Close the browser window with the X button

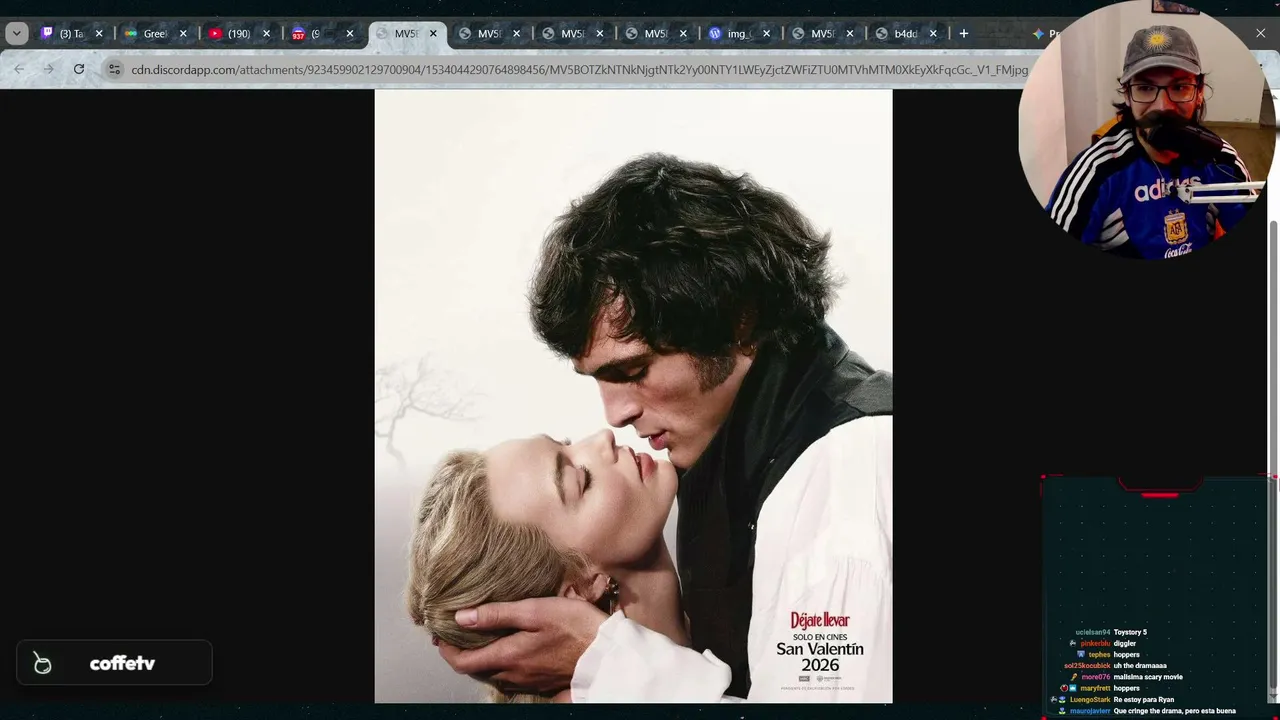1260,33
